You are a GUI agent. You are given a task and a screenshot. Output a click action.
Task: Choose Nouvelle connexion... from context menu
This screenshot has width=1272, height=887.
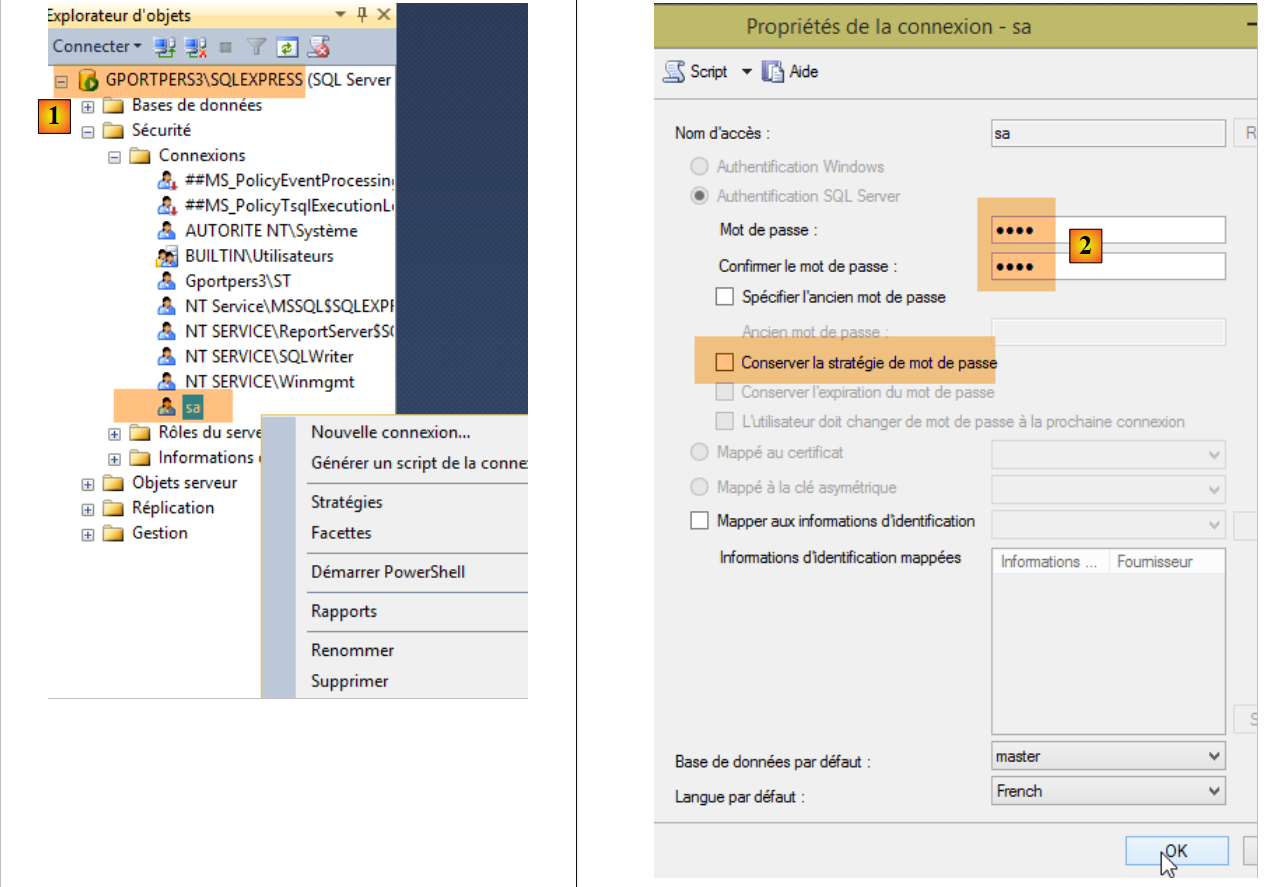[x=391, y=432]
